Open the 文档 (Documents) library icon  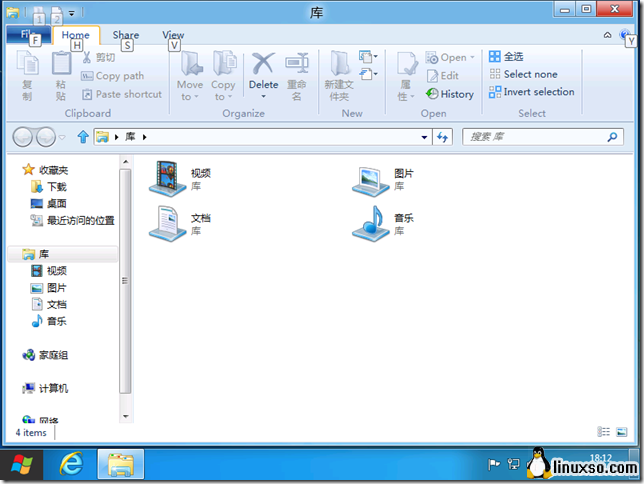click(x=167, y=222)
